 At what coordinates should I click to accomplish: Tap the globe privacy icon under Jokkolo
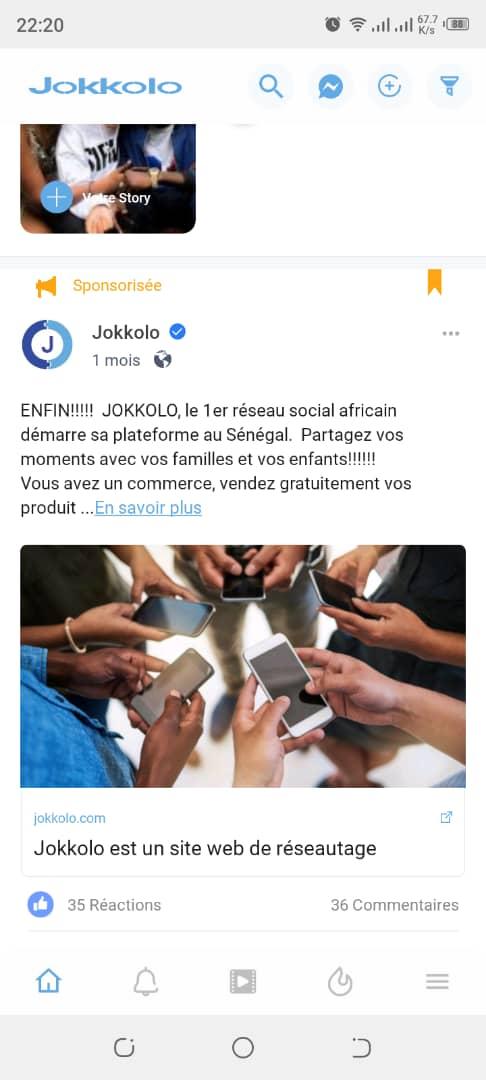162,360
